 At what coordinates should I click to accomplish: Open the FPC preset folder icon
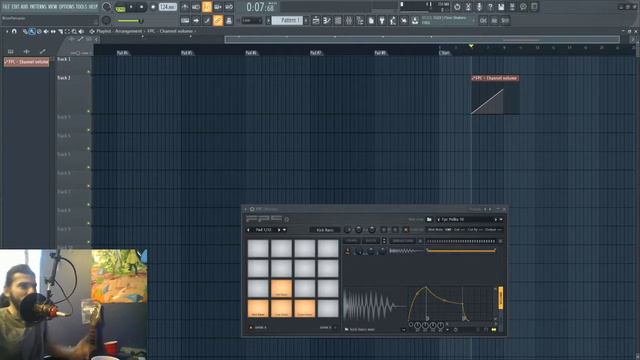pyautogui.click(x=429, y=219)
